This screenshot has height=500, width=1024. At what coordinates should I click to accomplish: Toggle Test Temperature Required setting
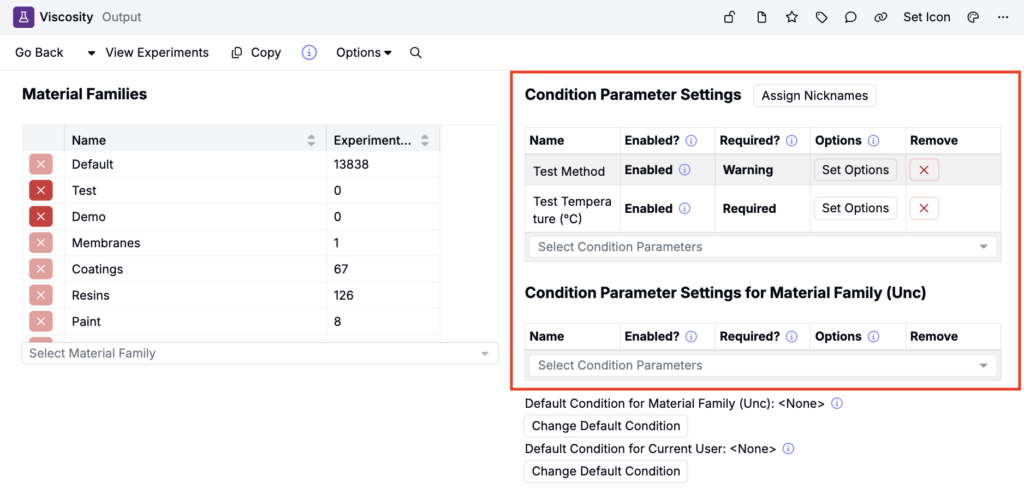pyautogui.click(x=749, y=209)
